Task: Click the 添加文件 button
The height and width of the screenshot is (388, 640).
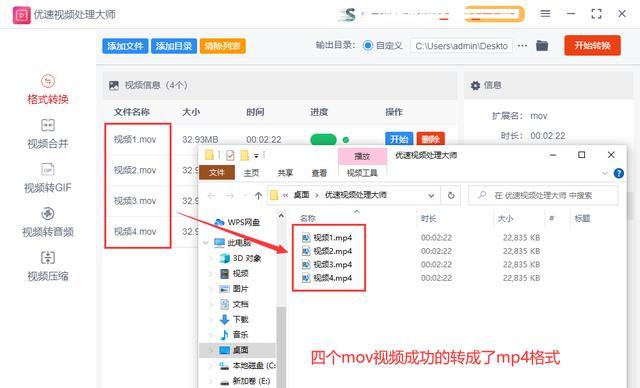Action: pos(125,46)
